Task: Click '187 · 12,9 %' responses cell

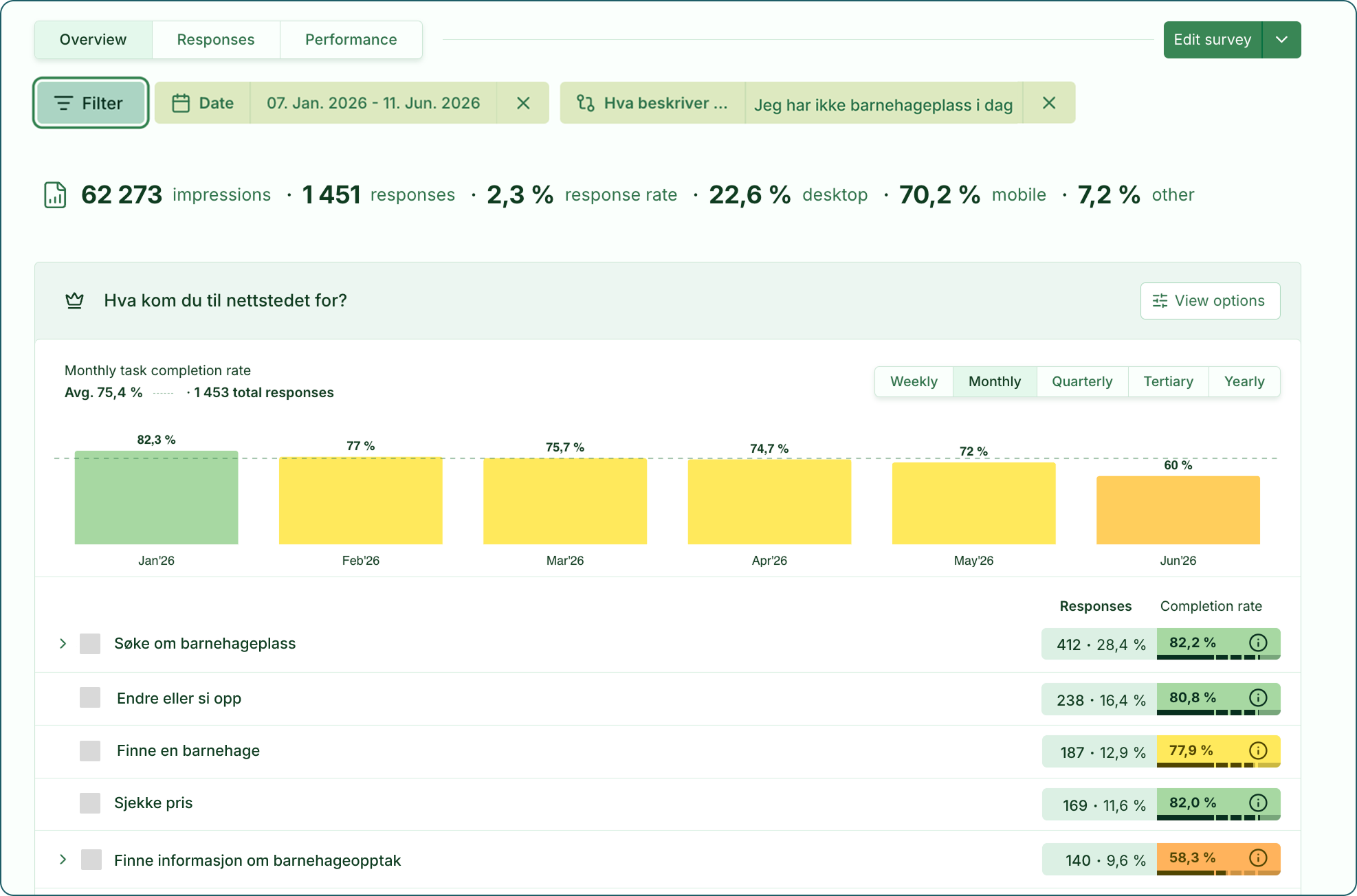Action: [1100, 752]
